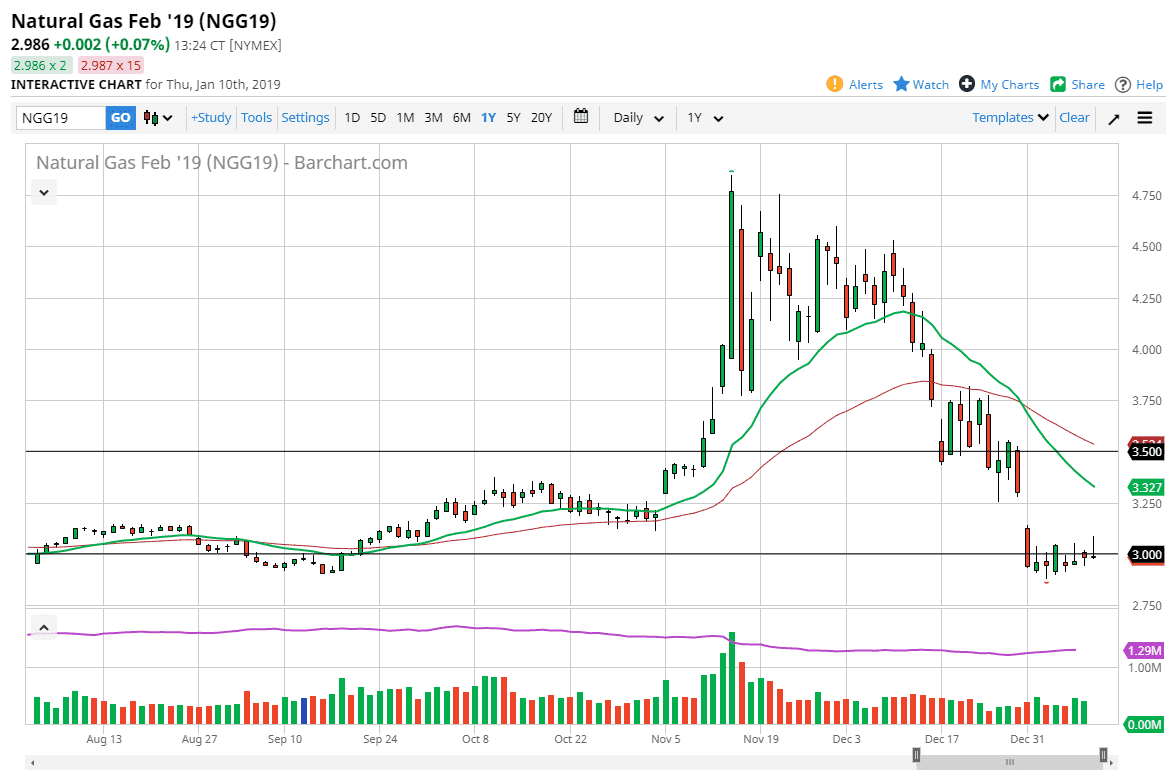
Task: Click the Alerts bell icon
Action: 835,84
